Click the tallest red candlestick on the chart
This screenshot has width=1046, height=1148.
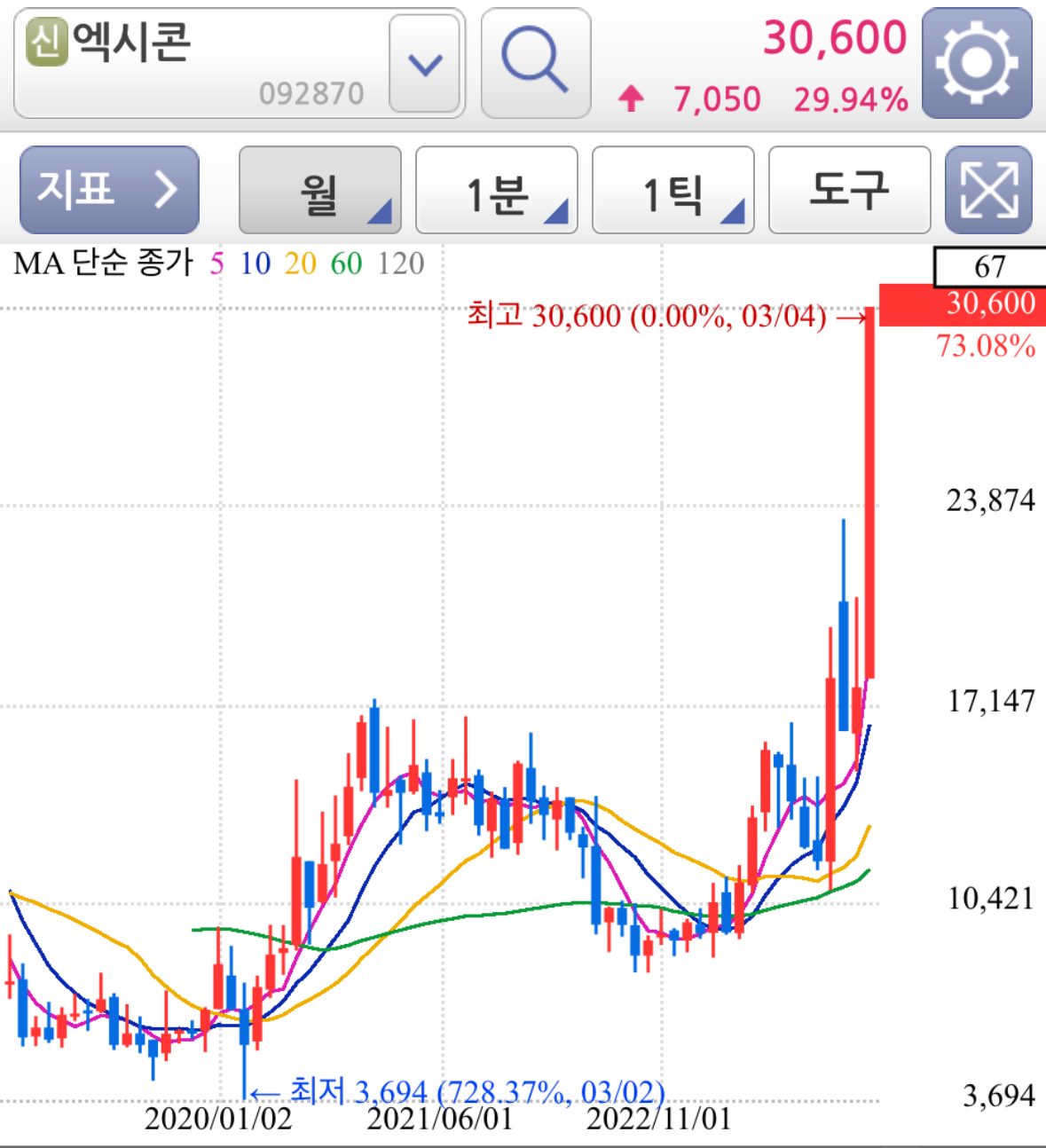pos(870,488)
